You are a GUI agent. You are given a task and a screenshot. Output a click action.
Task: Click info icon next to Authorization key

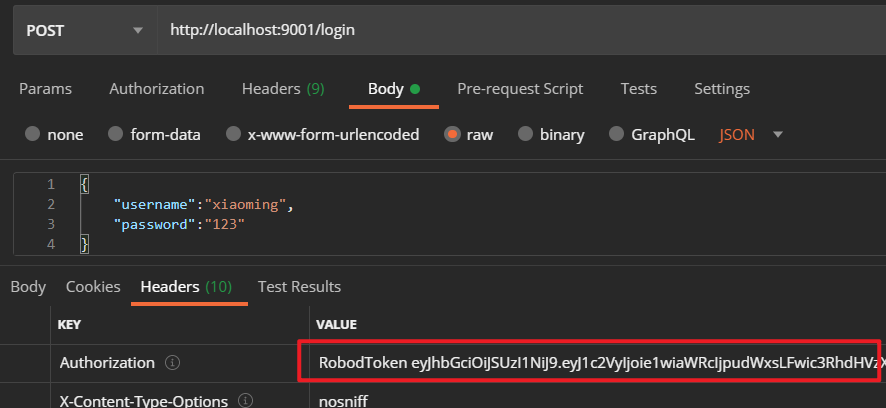pyautogui.click(x=172, y=363)
